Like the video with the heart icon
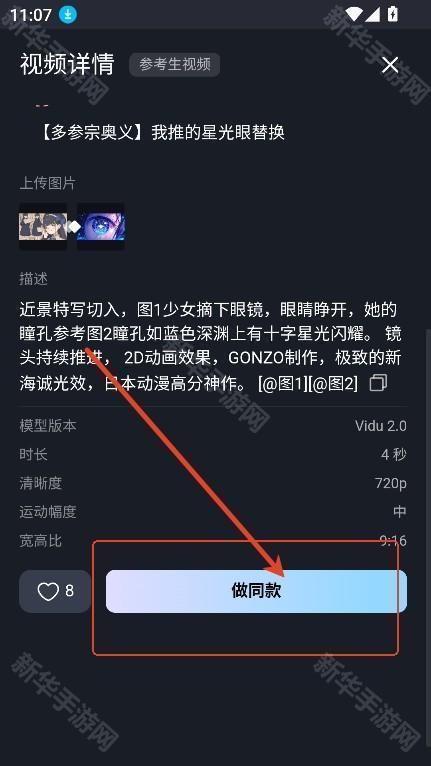This screenshot has width=431, height=766. pos(55,591)
